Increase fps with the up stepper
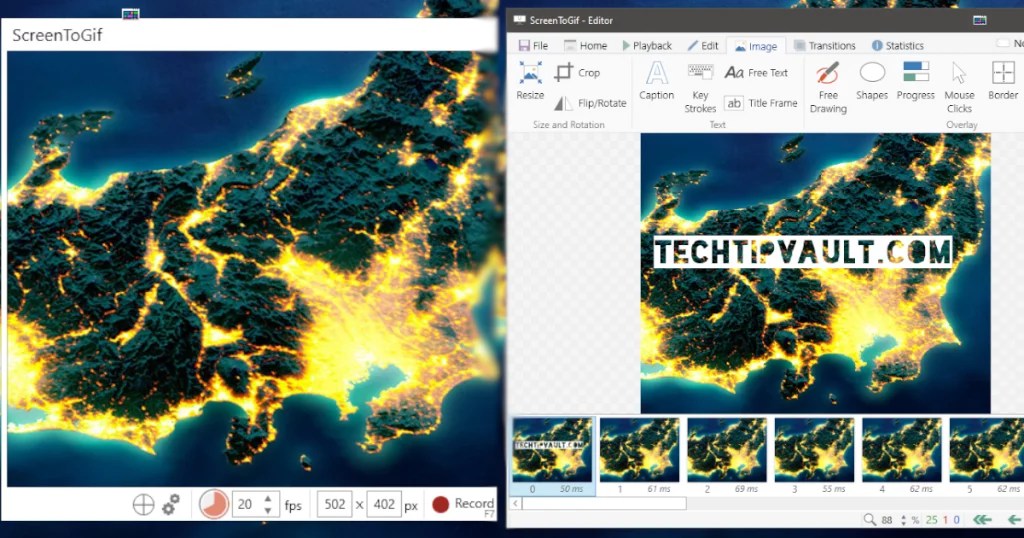Screen dimensions: 1024x538 (268, 499)
